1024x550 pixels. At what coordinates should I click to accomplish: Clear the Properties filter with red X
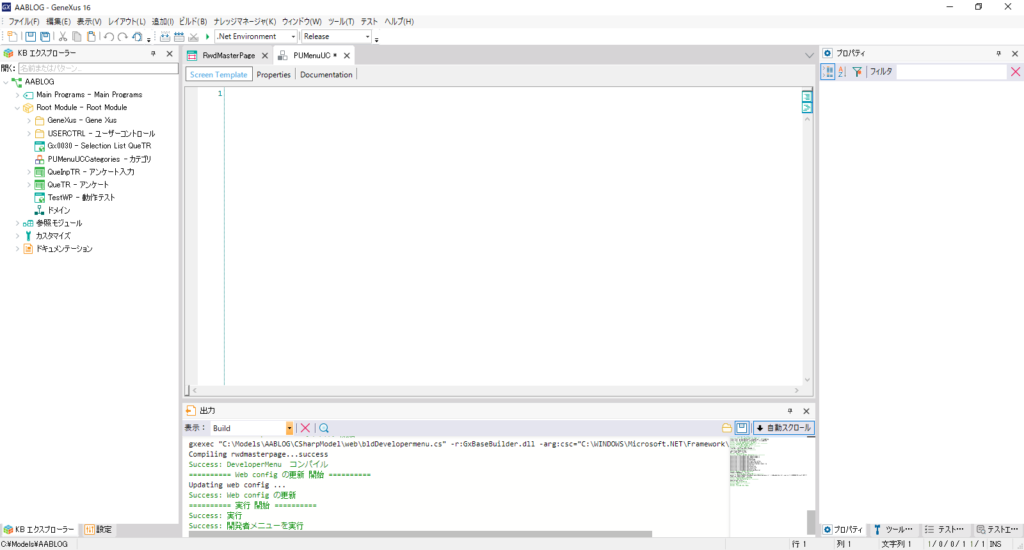click(1016, 72)
